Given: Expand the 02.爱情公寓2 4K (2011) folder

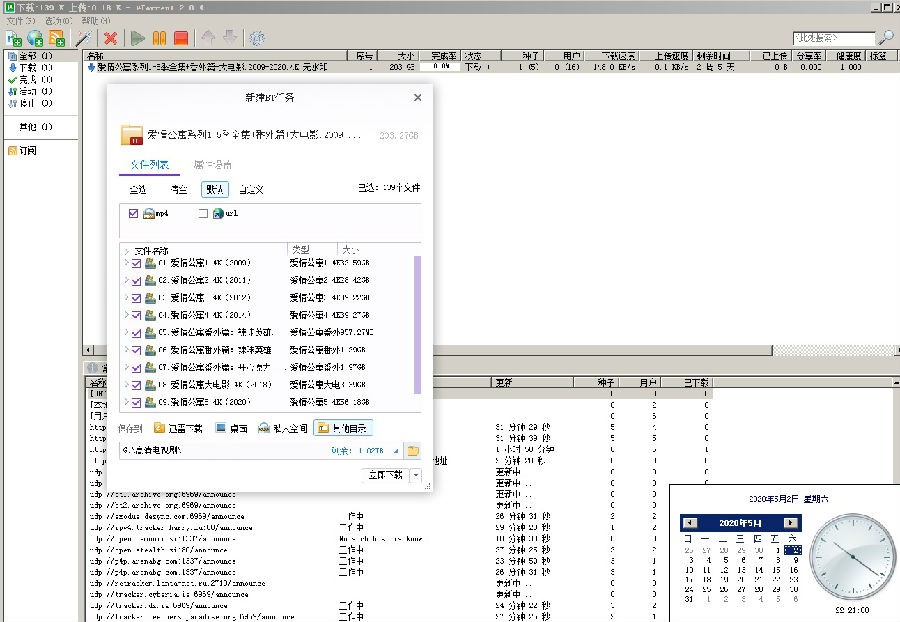Looking at the screenshot, I should (126, 280).
